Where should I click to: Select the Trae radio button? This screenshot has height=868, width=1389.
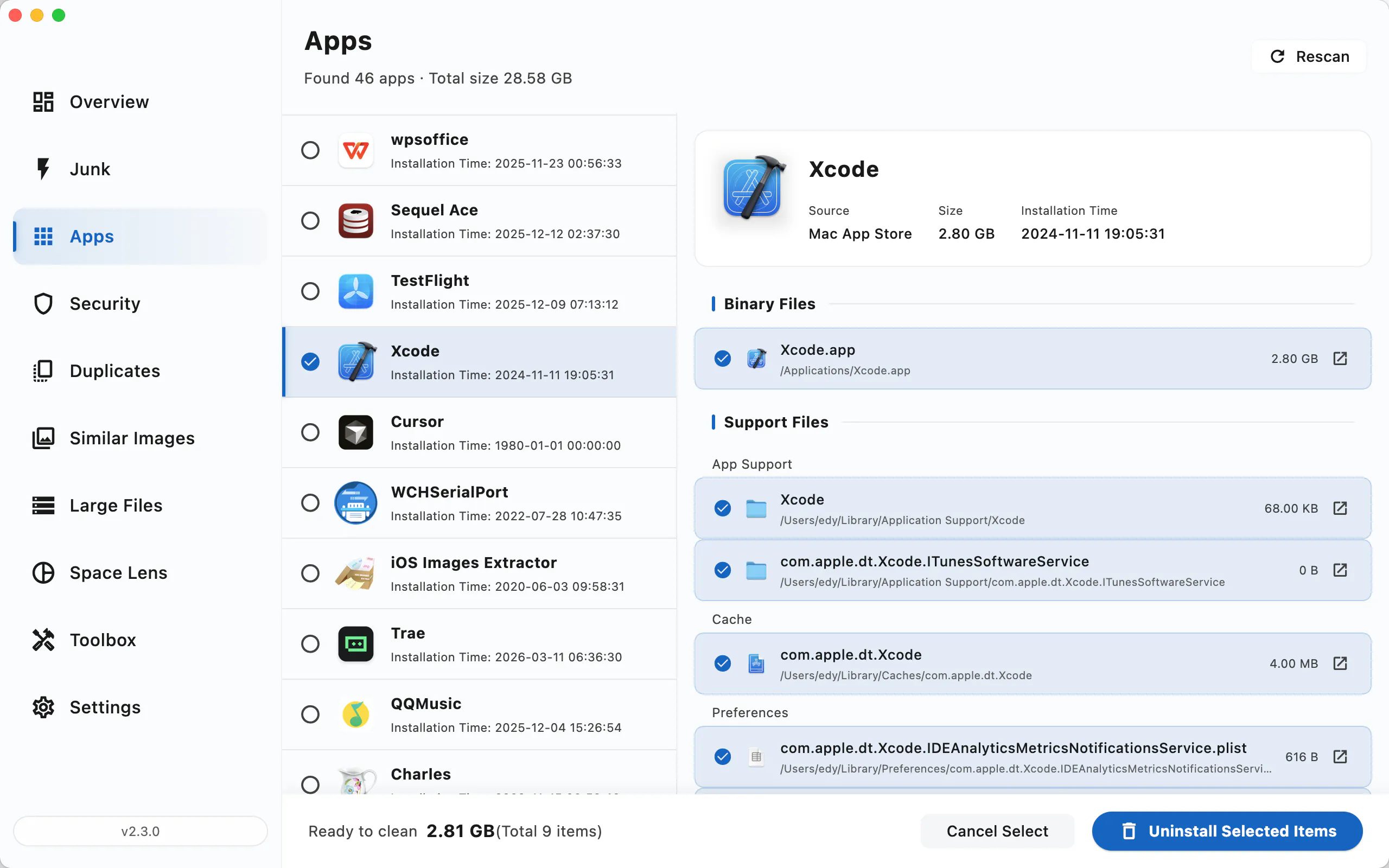(x=310, y=643)
